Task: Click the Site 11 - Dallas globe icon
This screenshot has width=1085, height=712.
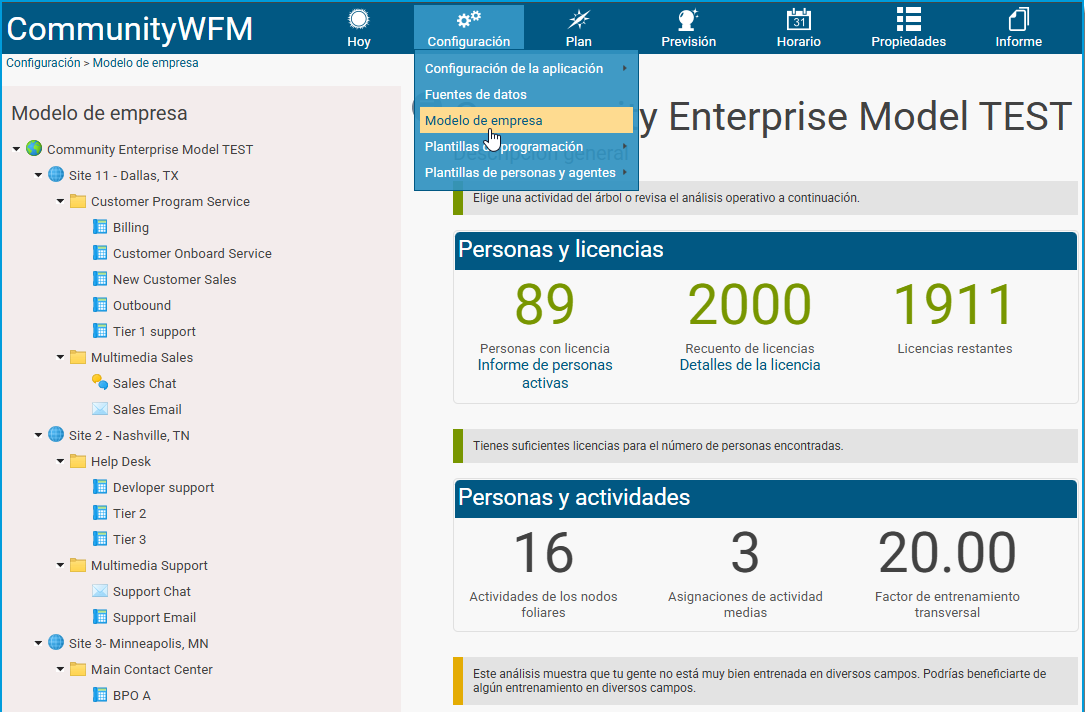Action: coord(56,174)
